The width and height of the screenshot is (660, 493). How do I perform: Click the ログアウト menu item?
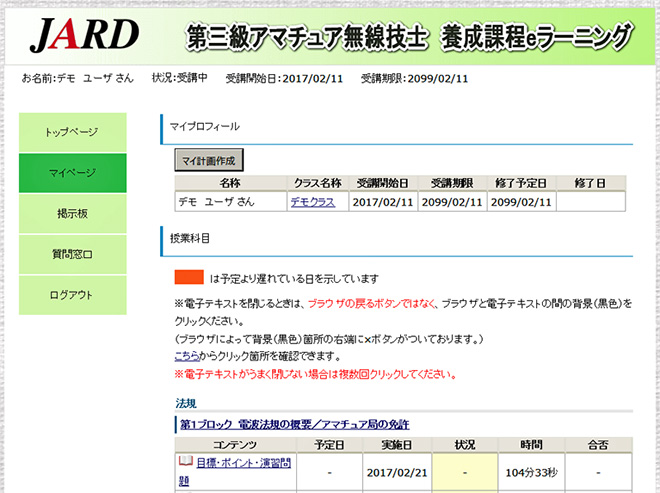click(72, 295)
